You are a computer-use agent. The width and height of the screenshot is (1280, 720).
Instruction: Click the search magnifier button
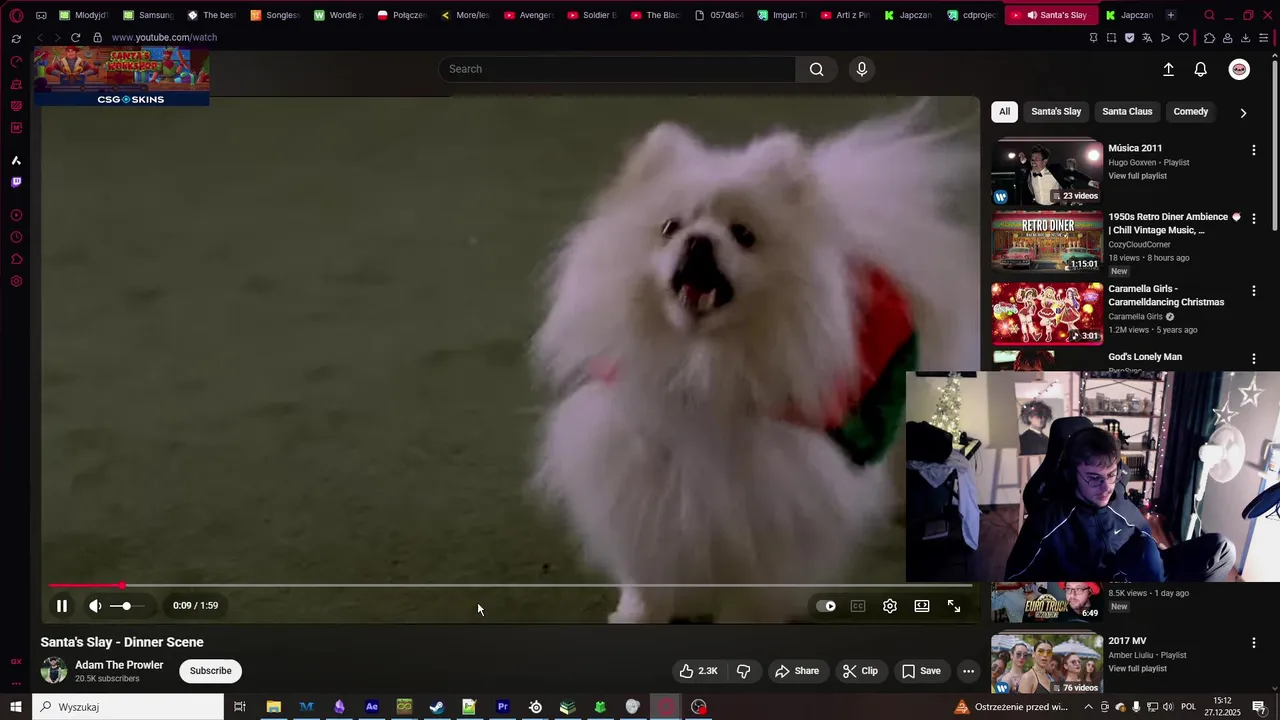coord(817,69)
